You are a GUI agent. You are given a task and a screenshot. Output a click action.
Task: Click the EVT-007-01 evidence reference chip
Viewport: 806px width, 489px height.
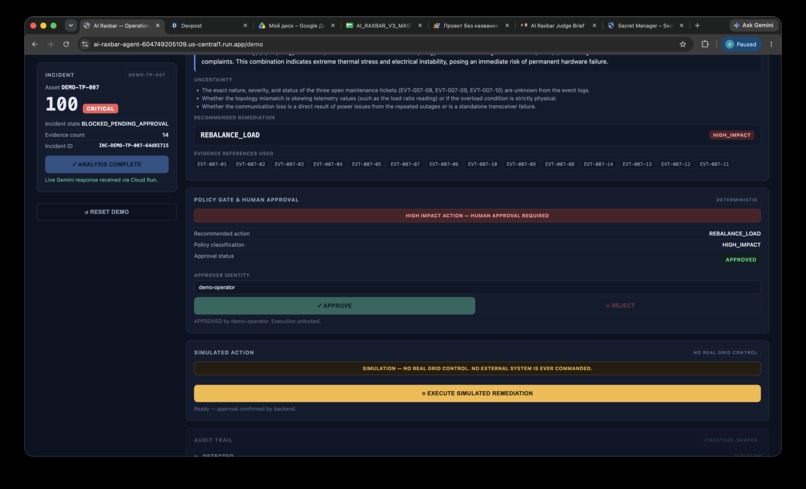(212, 165)
